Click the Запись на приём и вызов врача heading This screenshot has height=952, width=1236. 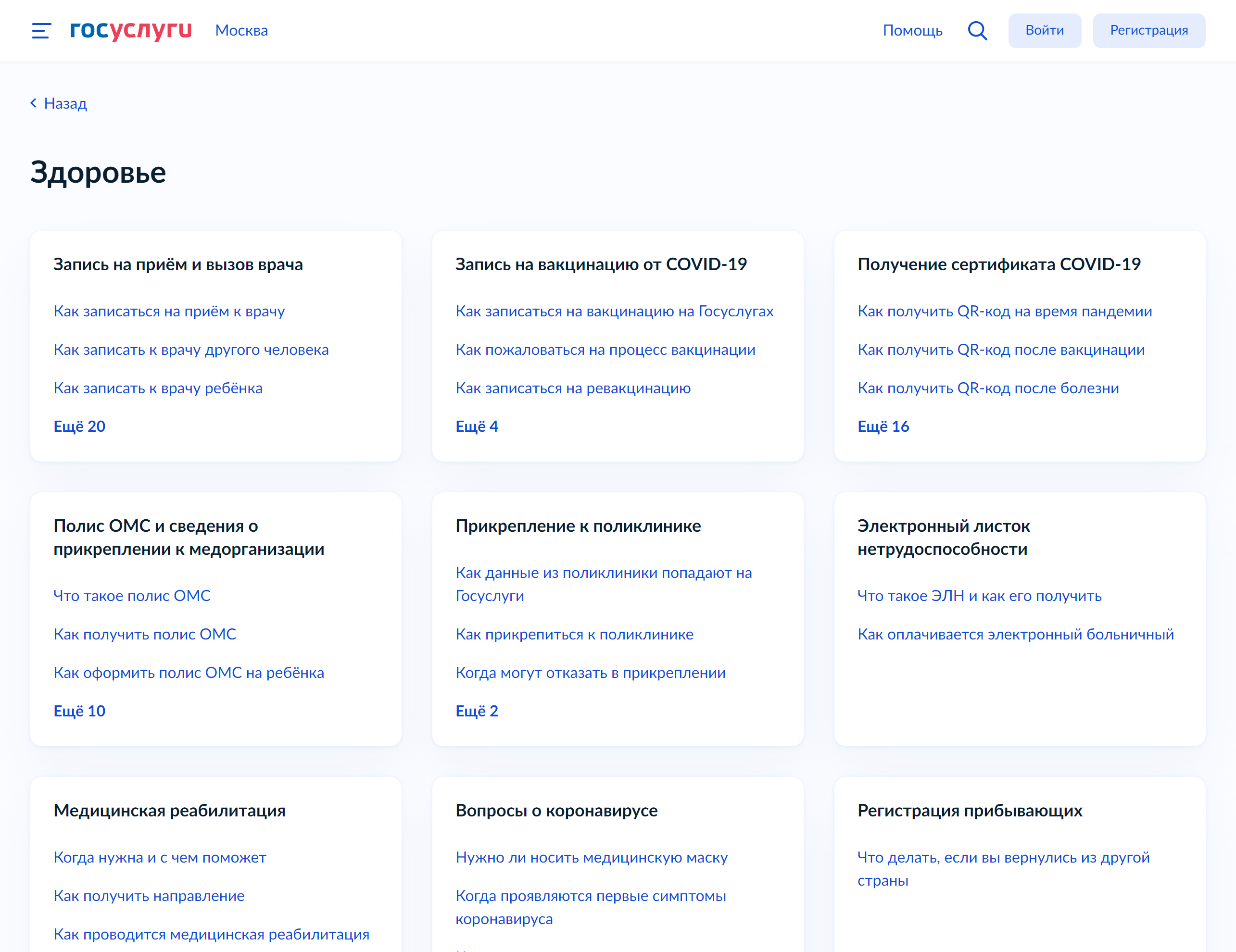pyautogui.click(x=177, y=264)
